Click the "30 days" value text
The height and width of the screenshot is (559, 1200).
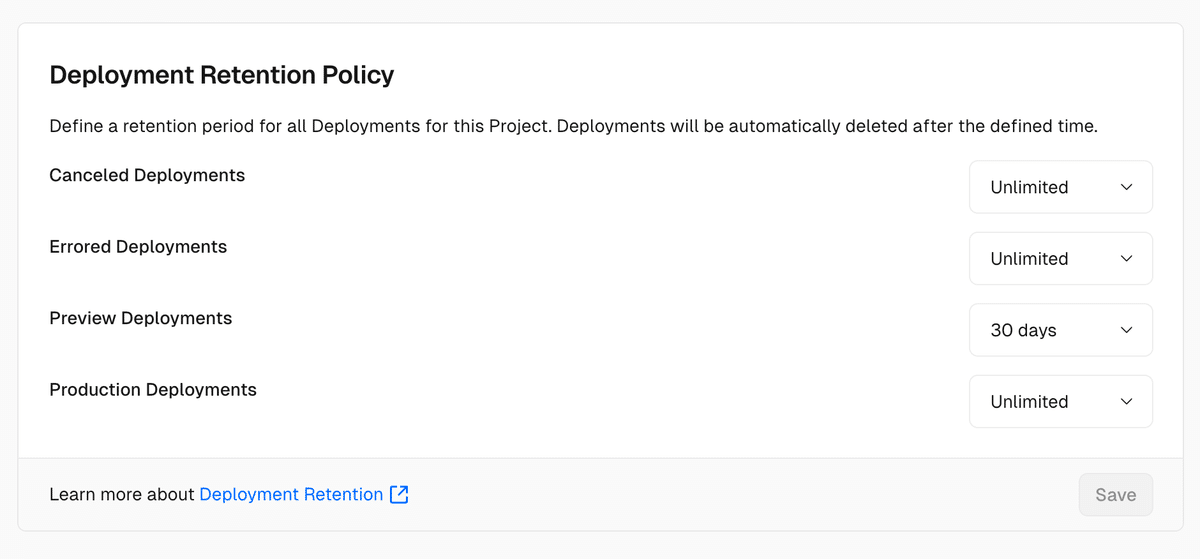coord(1024,330)
